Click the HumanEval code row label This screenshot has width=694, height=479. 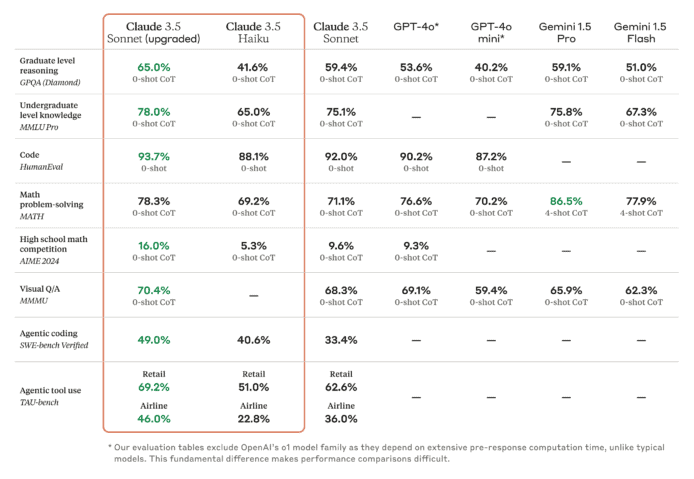pyautogui.click(x=41, y=161)
